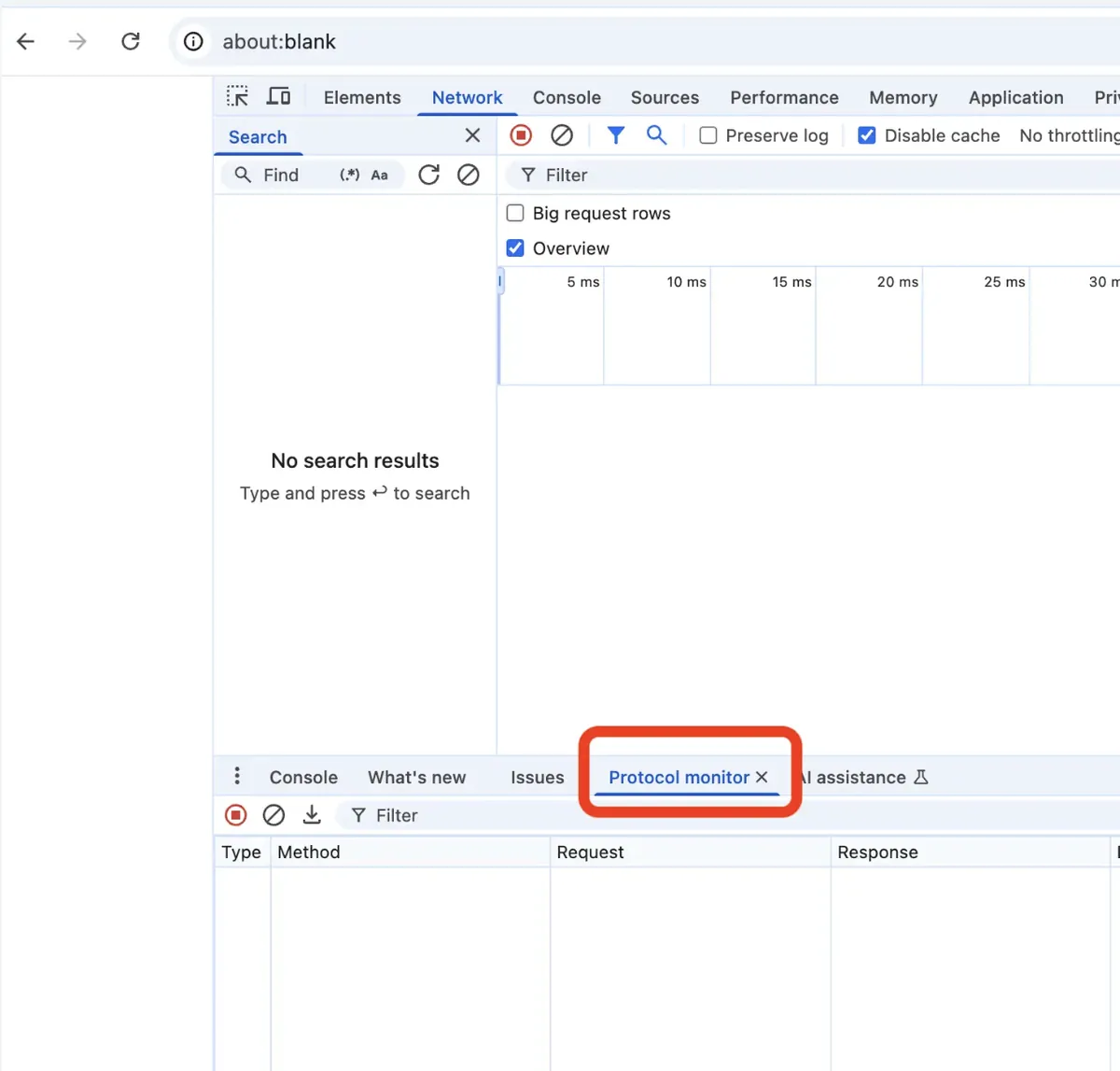The width and height of the screenshot is (1120, 1071).
Task: Open the Issues drawer tab
Action: (x=537, y=777)
